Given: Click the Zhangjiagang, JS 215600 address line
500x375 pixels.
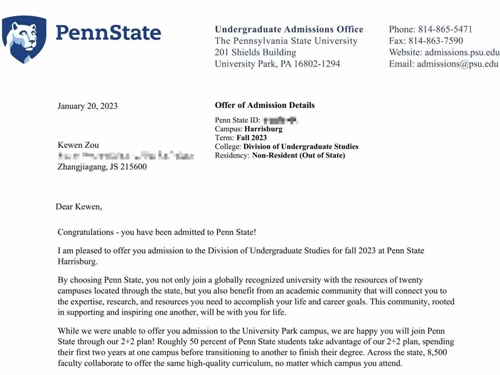Looking at the screenshot, I should 102,167.
